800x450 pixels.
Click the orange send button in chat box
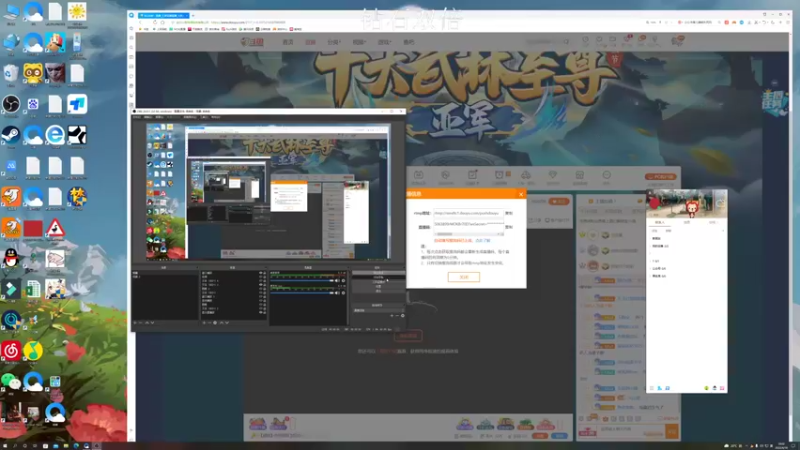tap(672, 432)
